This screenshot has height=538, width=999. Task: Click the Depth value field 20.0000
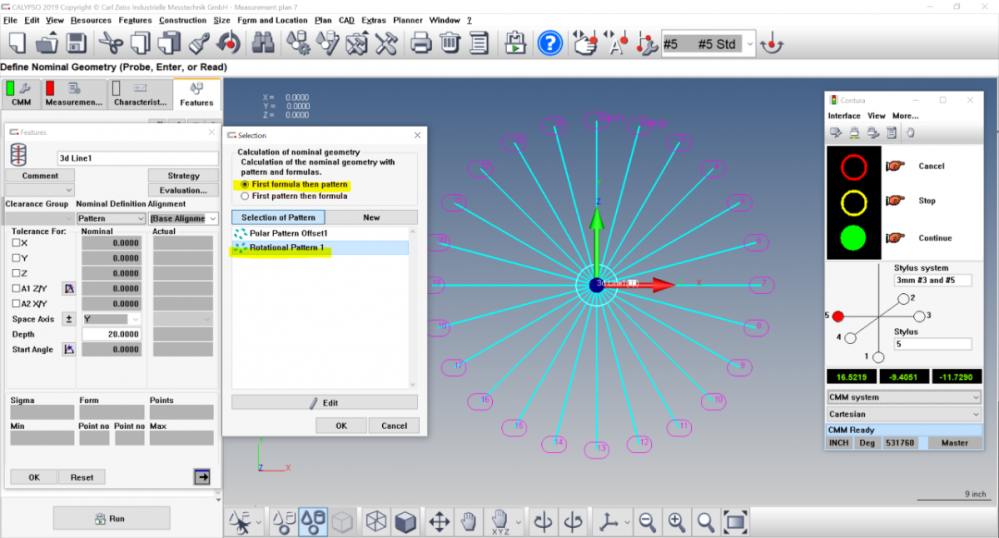(111, 334)
